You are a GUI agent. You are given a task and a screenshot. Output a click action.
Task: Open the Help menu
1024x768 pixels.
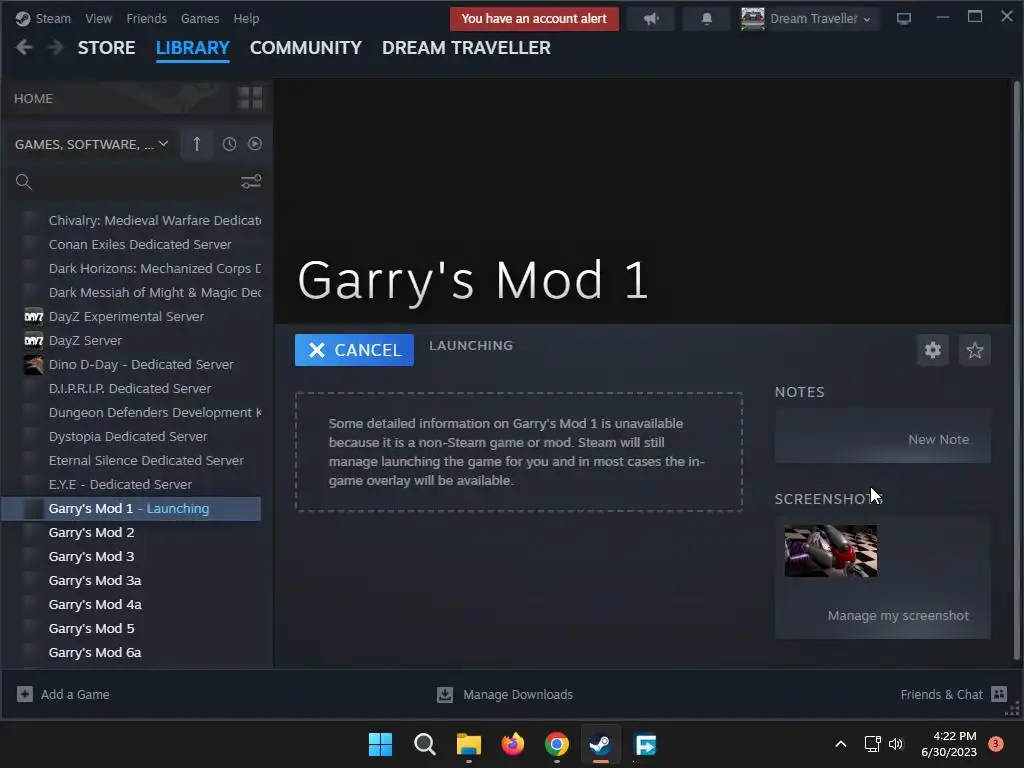tap(246, 18)
